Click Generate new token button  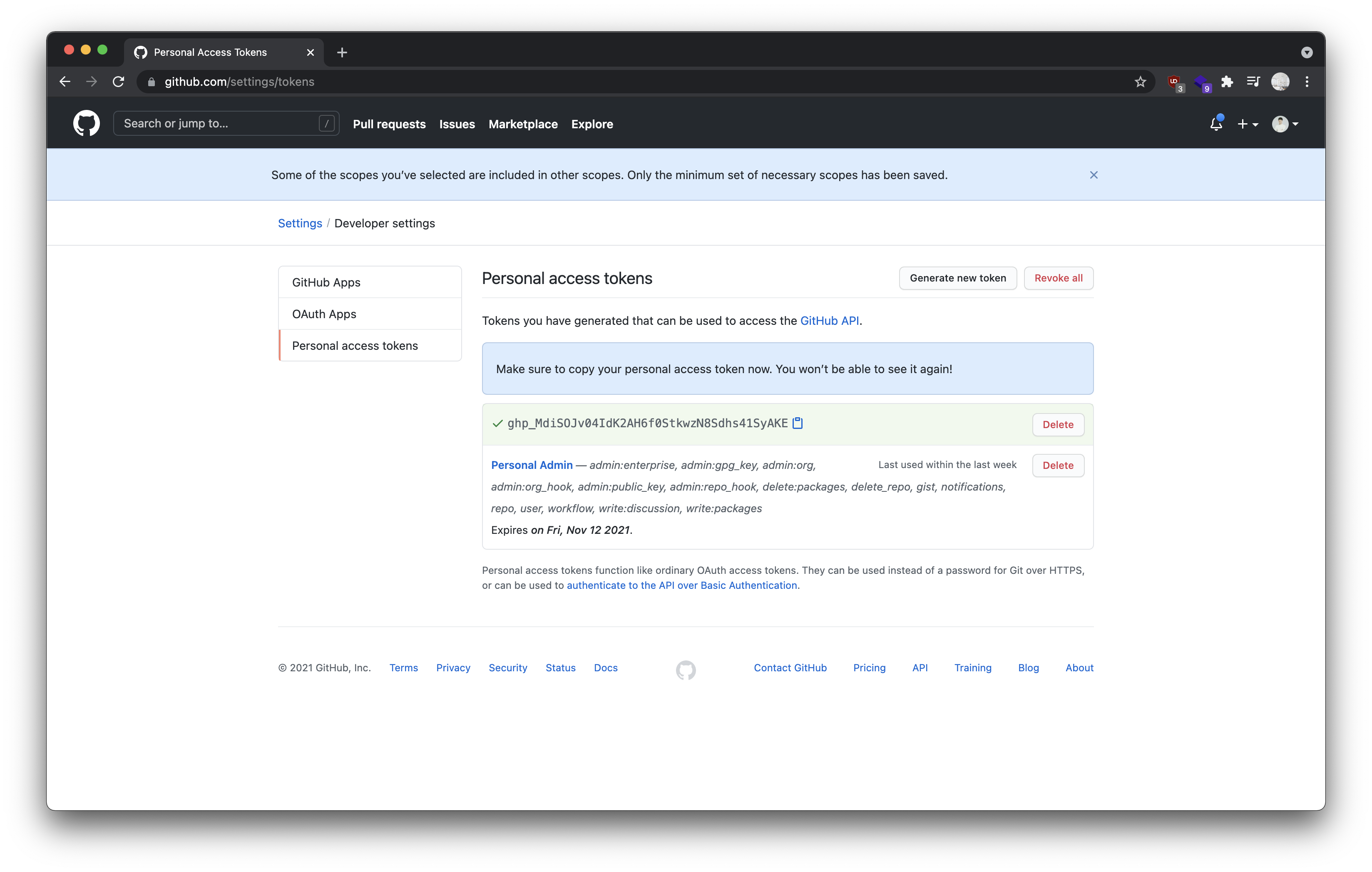pyautogui.click(x=957, y=278)
